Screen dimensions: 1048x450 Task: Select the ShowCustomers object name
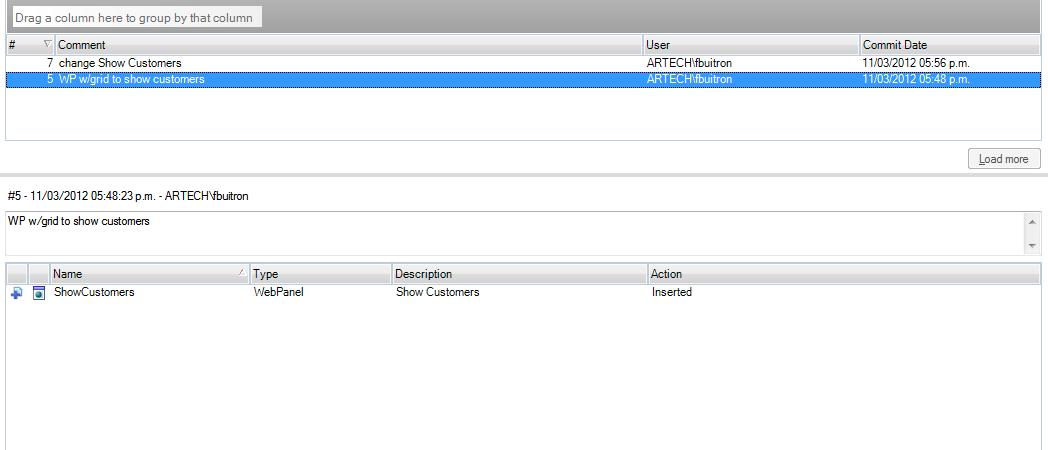coord(94,292)
